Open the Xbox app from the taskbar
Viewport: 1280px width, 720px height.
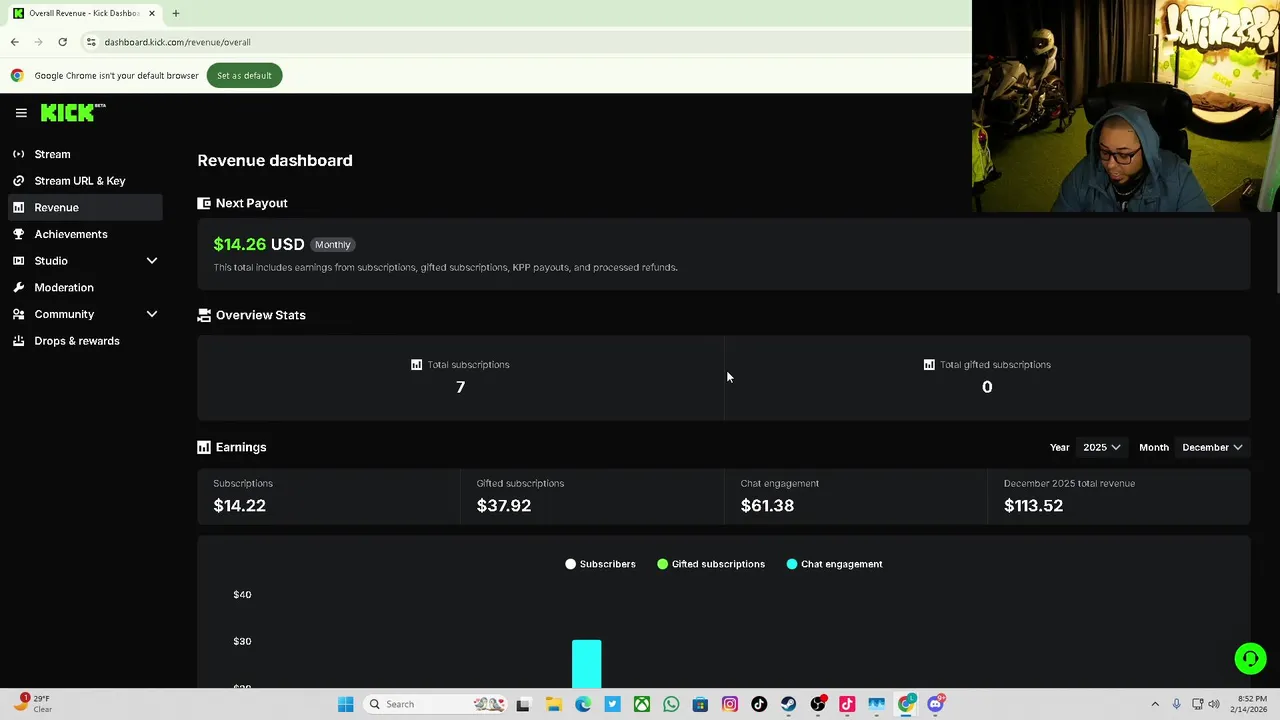642,704
